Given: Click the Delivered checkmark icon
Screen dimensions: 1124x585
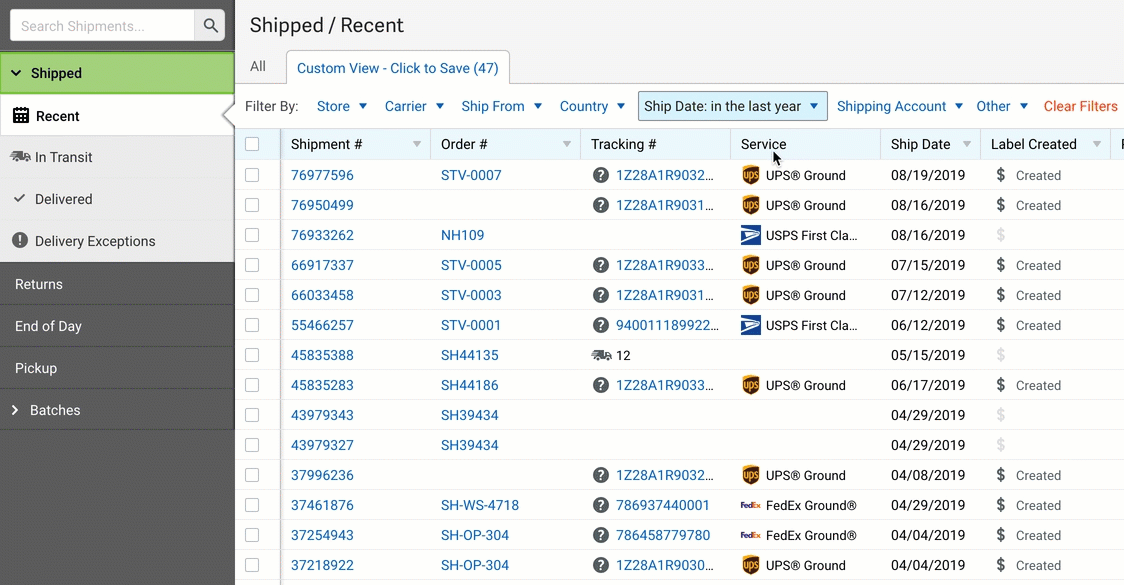Looking at the screenshot, I should point(22,198).
